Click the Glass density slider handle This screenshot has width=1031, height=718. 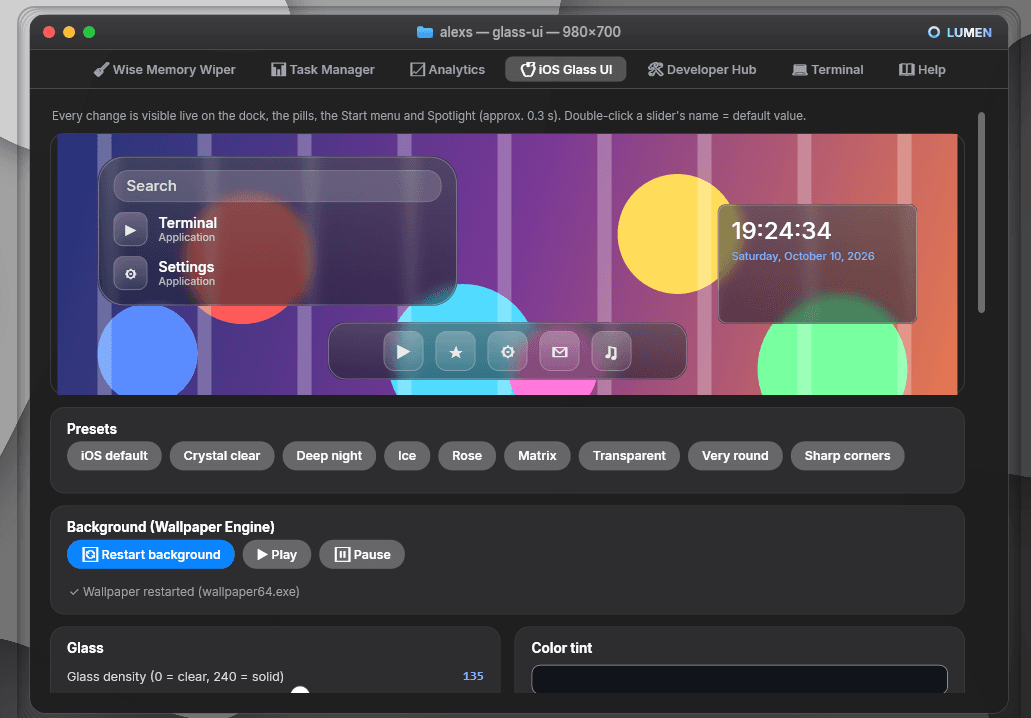tap(300, 690)
